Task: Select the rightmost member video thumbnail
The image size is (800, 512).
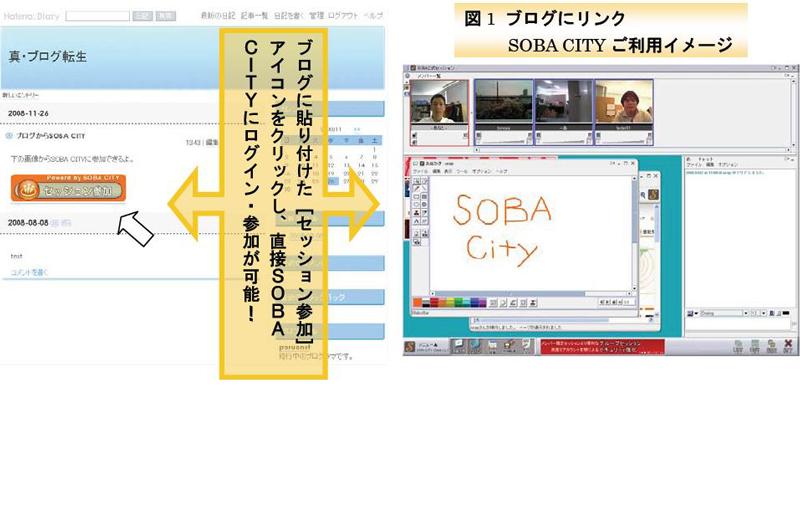Action: (x=624, y=102)
